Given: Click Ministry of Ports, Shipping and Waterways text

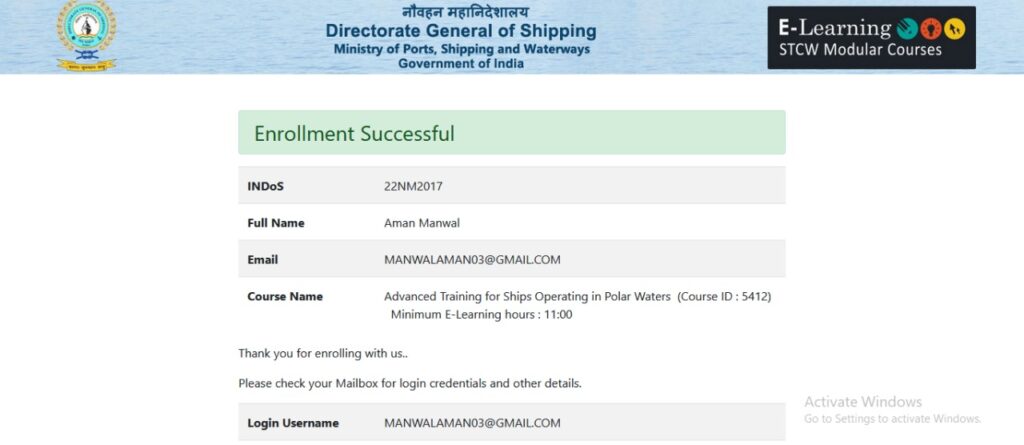Looking at the screenshot, I should [x=461, y=49].
